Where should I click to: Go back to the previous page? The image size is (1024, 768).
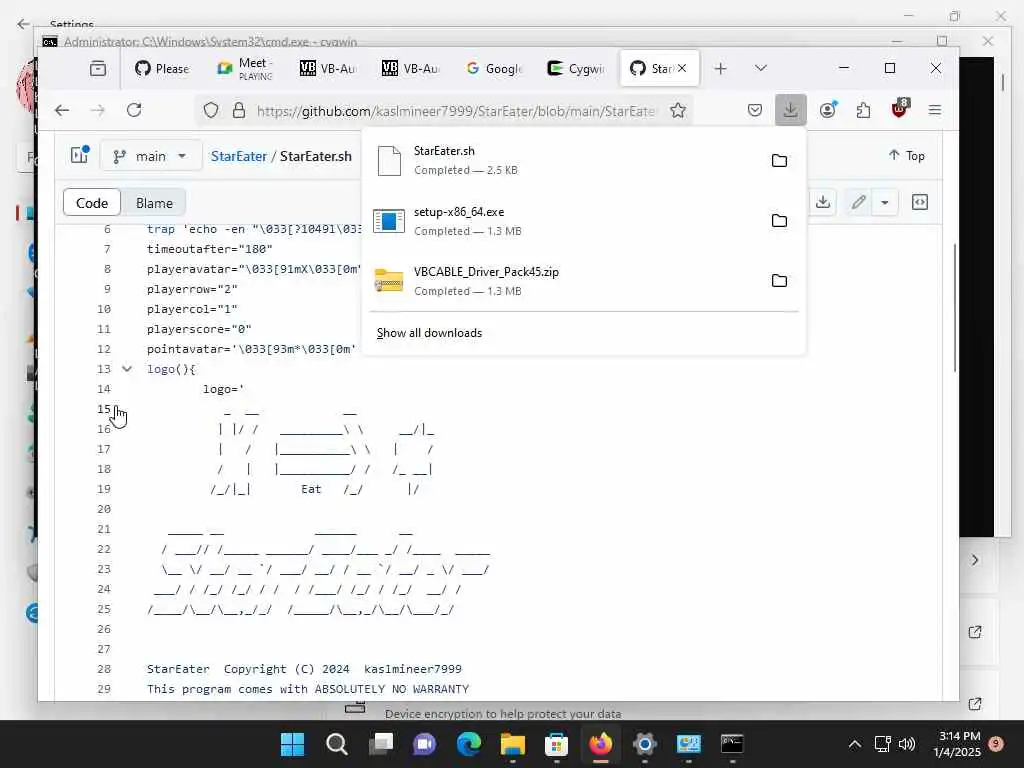pos(62,110)
